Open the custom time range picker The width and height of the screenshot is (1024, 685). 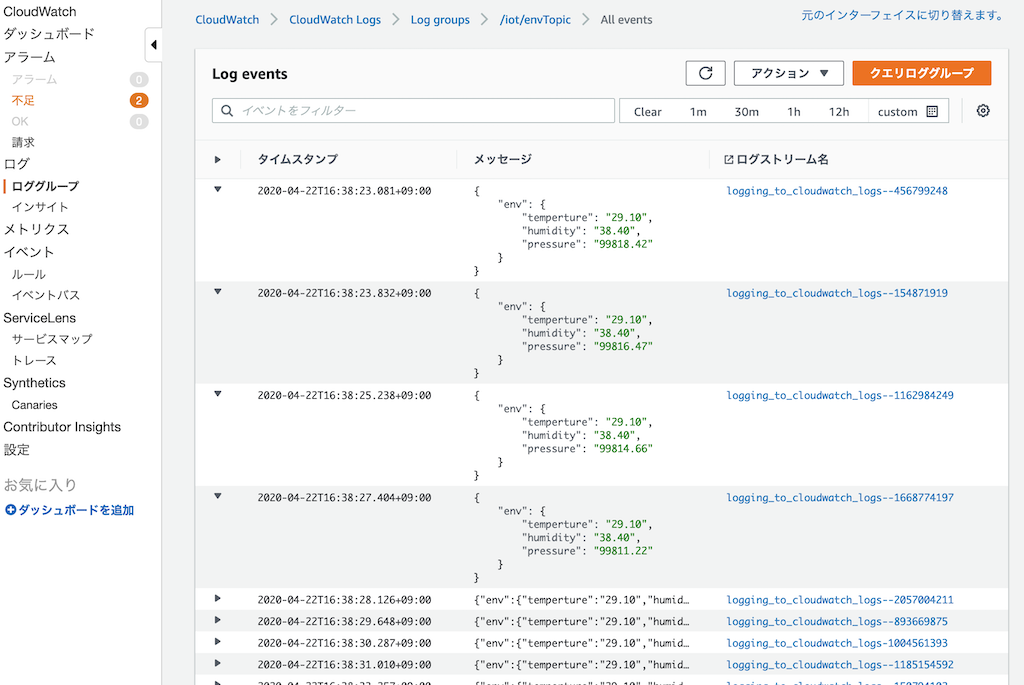point(908,112)
